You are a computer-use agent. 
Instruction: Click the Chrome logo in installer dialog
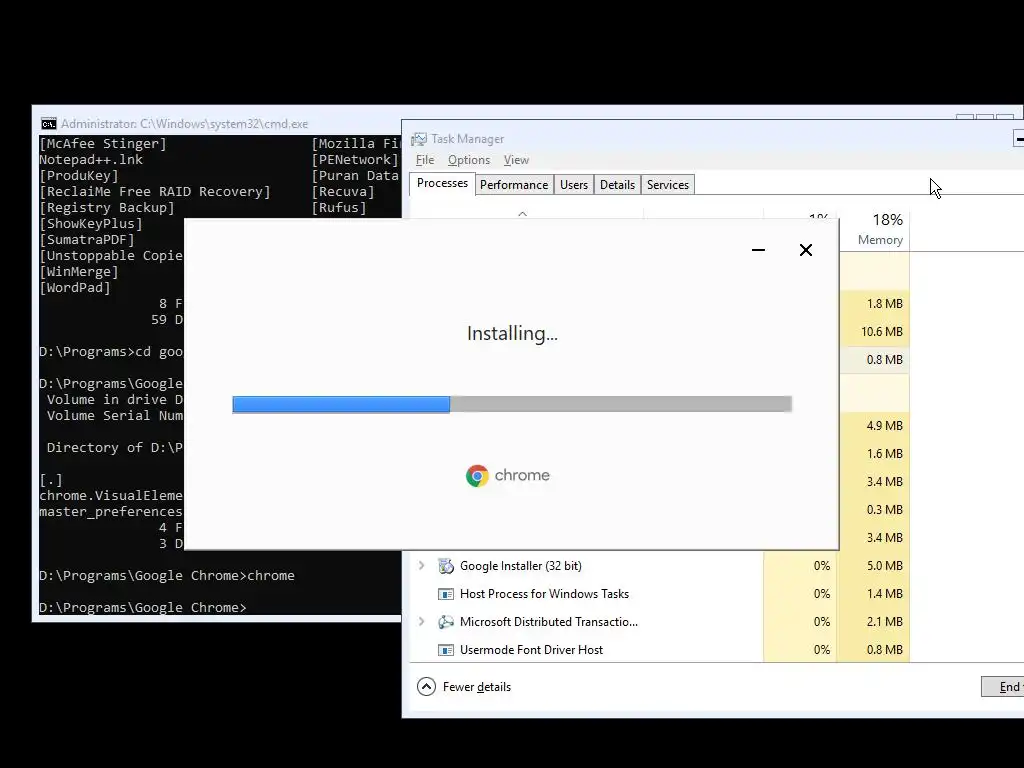tap(477, 475)
